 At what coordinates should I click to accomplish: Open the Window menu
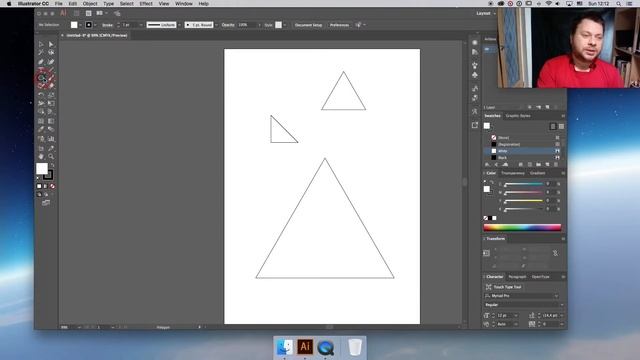pos(184,4)
